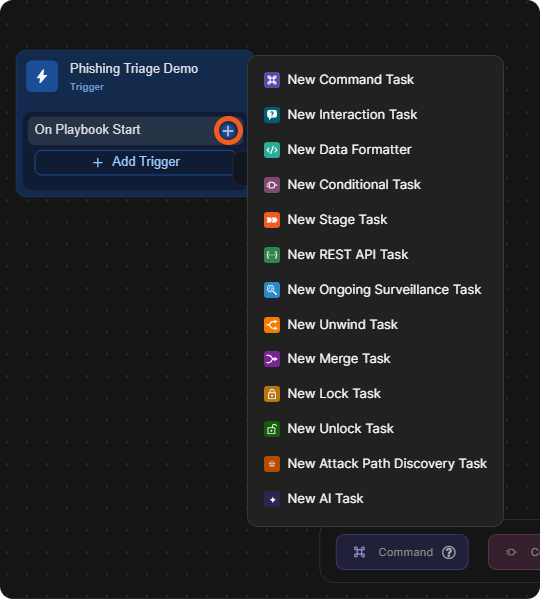Choose New Attack Path Discovery Task
This screenshot has height=599, width=540.
click(375, 464)
